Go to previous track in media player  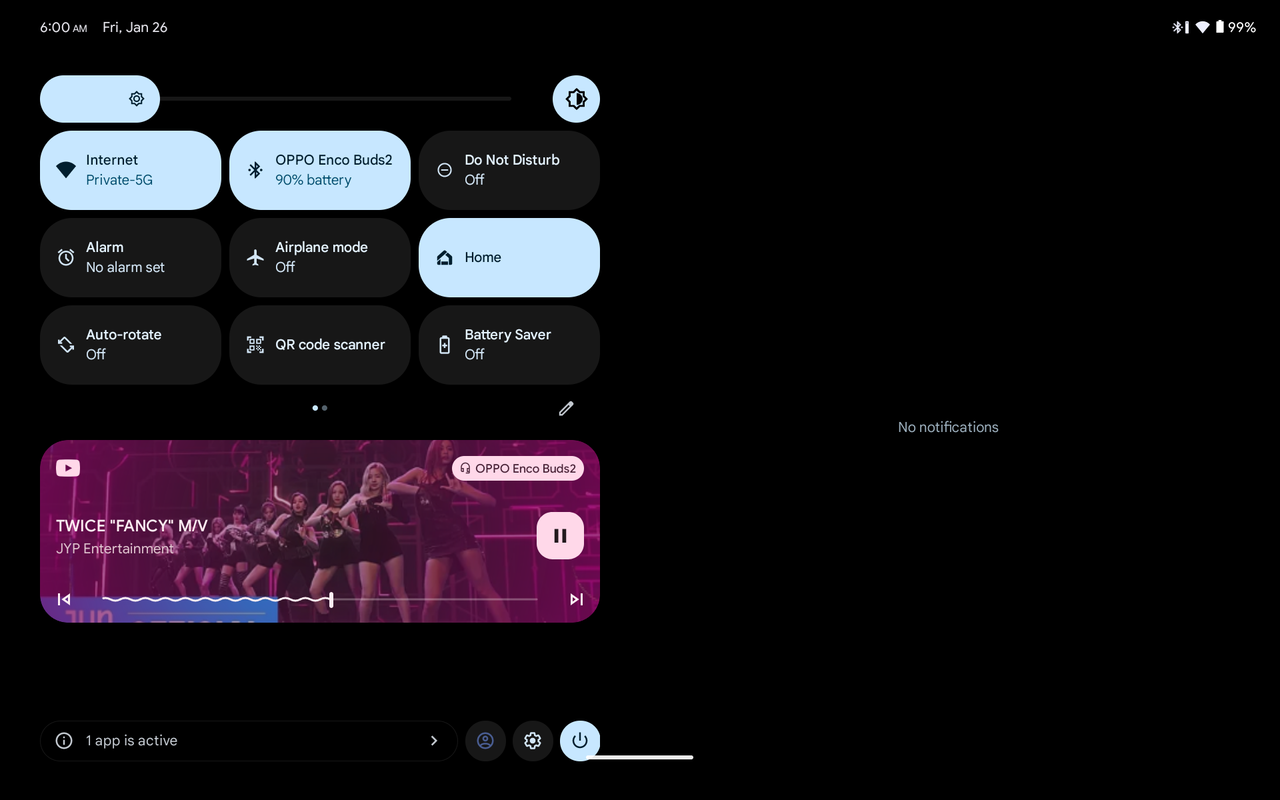pos(64,599)
